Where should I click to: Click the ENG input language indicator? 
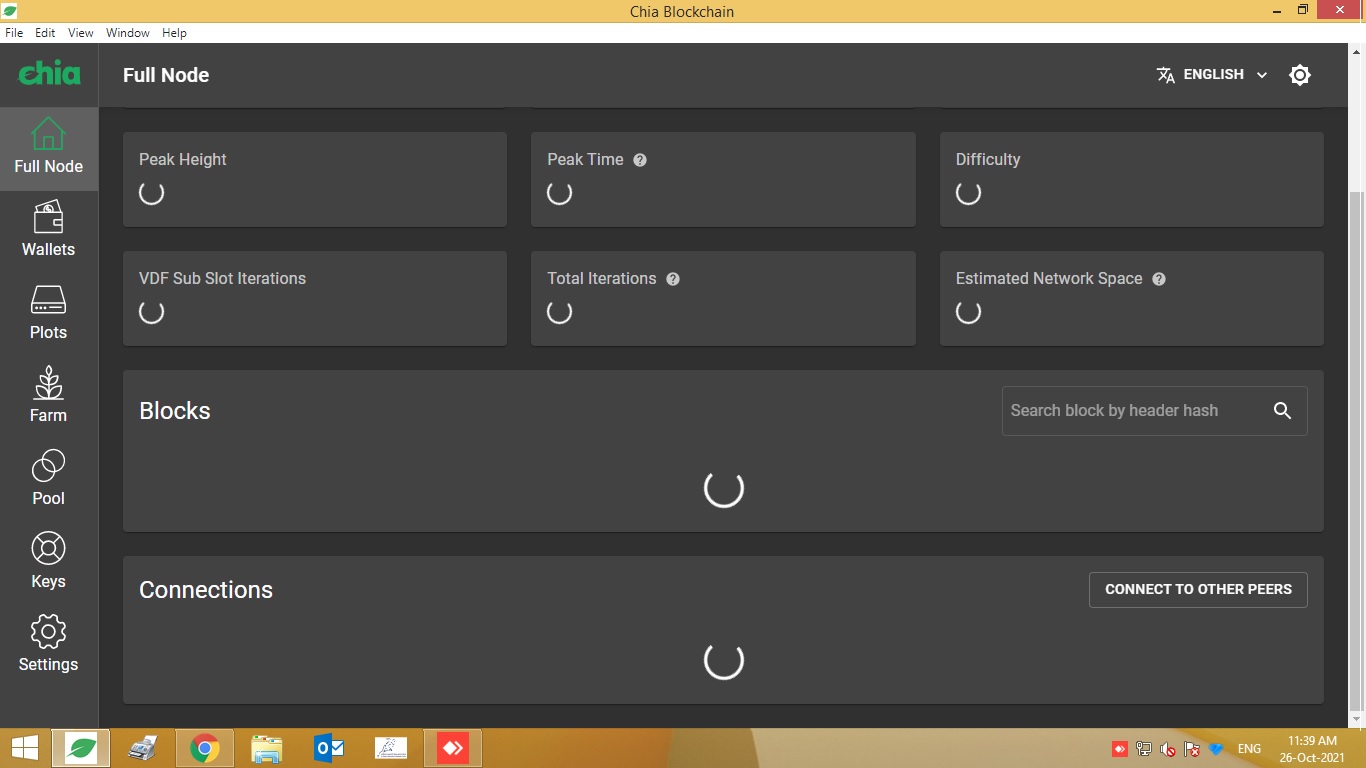[1249, 749]
